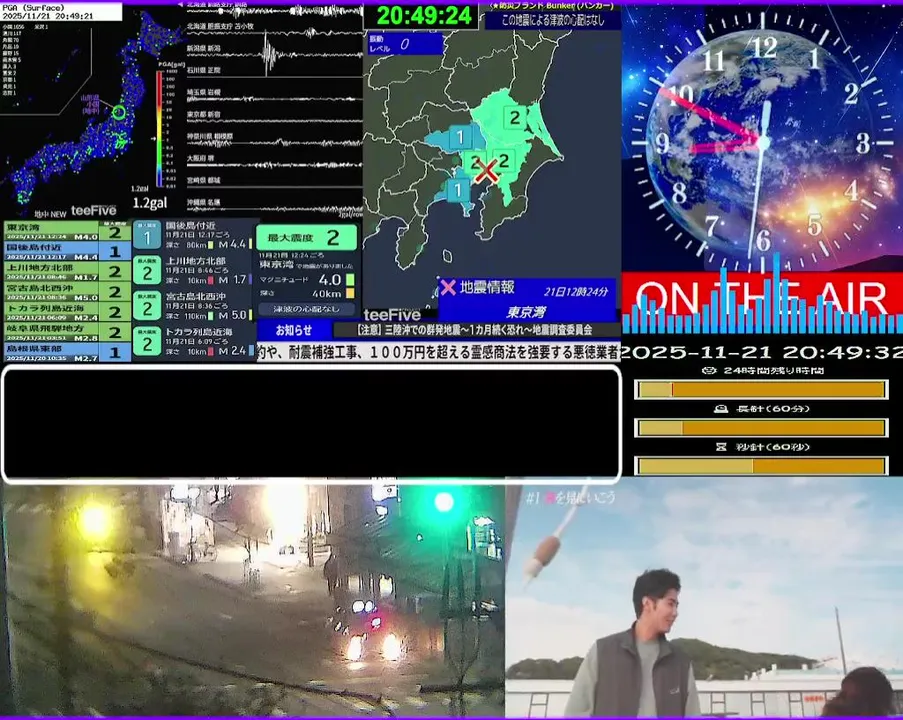Click the 最大震度 2 green panel

[306, 237]
